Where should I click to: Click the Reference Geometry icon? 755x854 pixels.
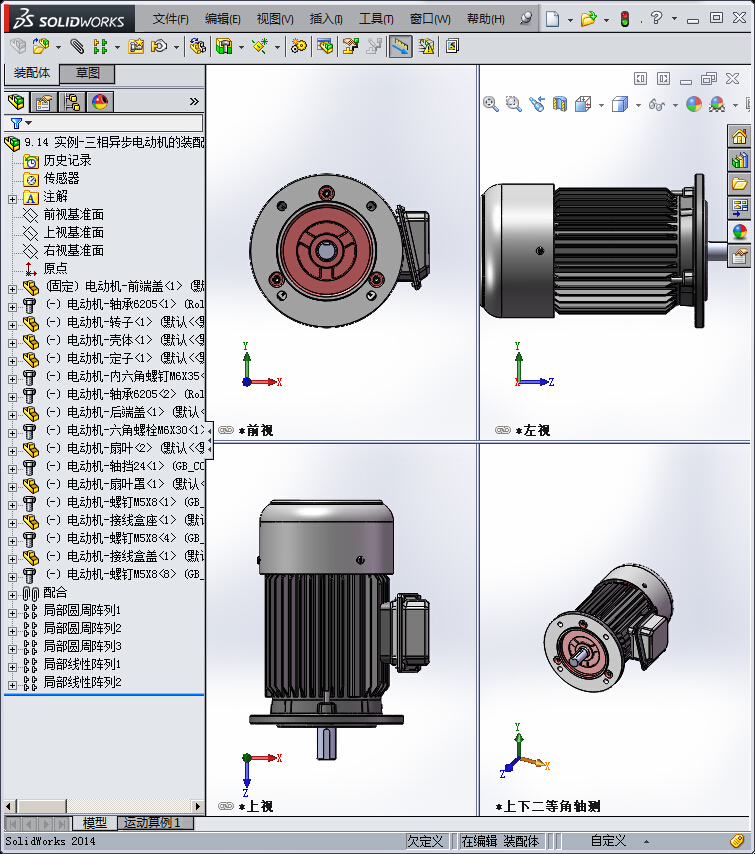point(260,47)
